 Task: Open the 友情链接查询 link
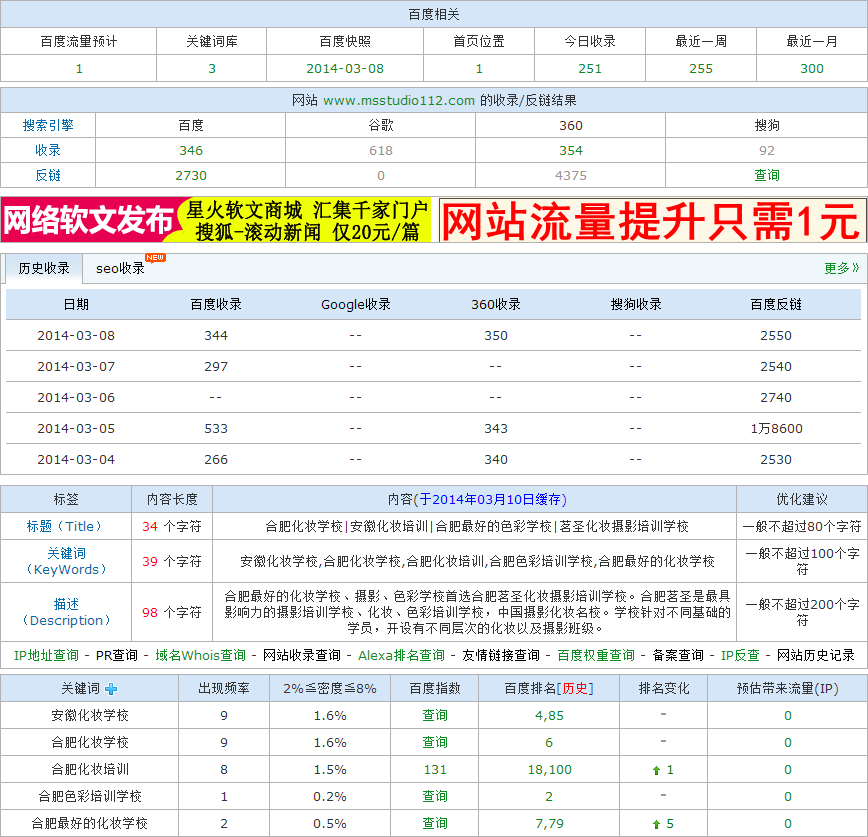click(501, 655)
